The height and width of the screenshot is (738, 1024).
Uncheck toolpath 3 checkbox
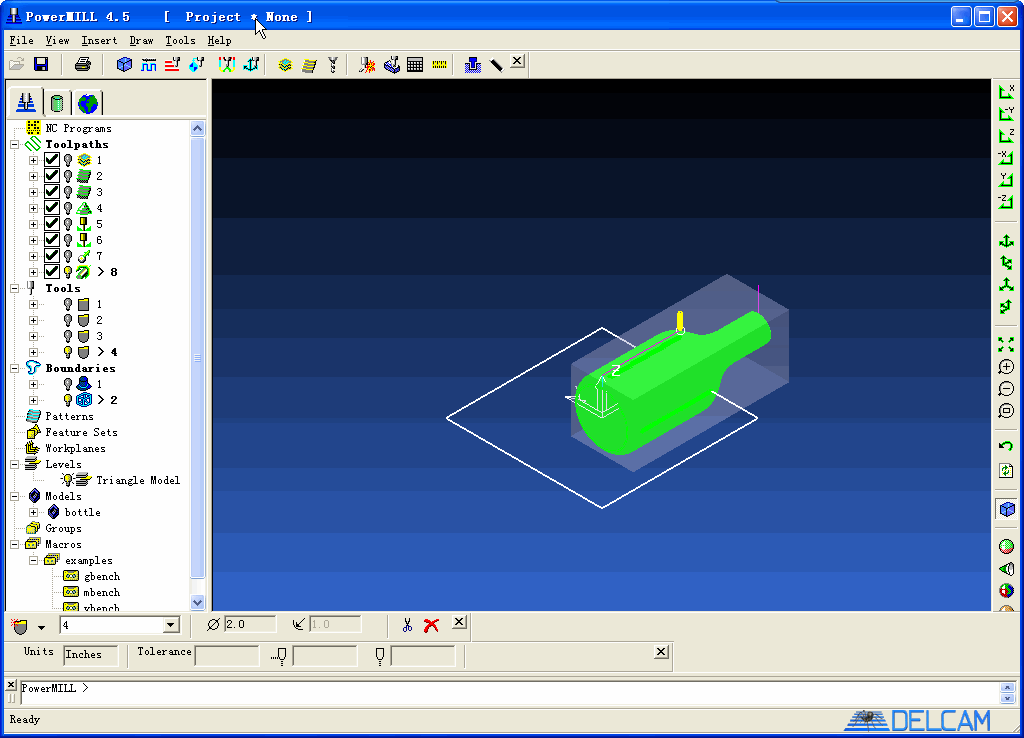point(52,192)
